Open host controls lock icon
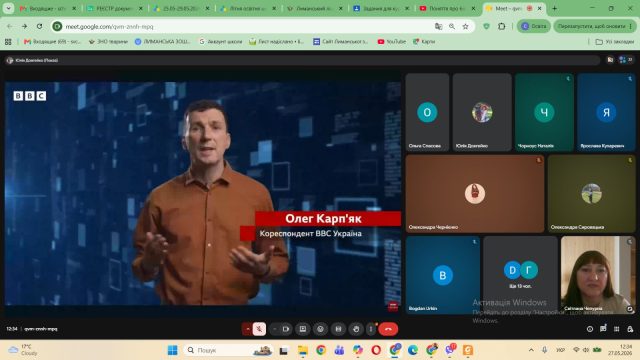 (x=630, y=329)
